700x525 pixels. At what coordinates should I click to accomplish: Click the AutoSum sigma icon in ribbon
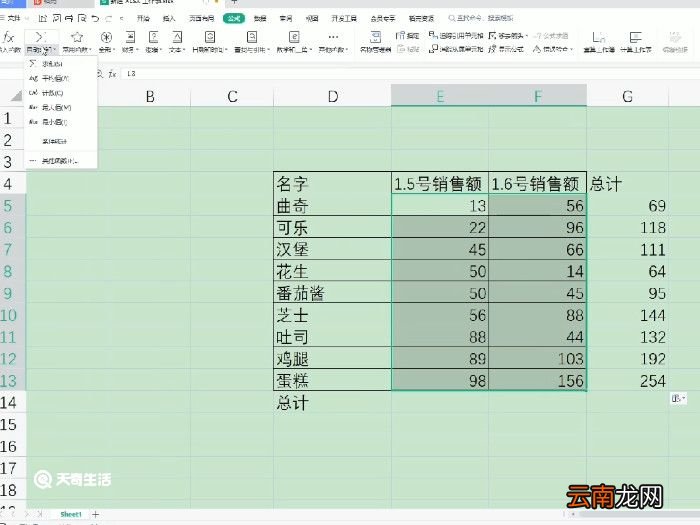coord(40,37)
